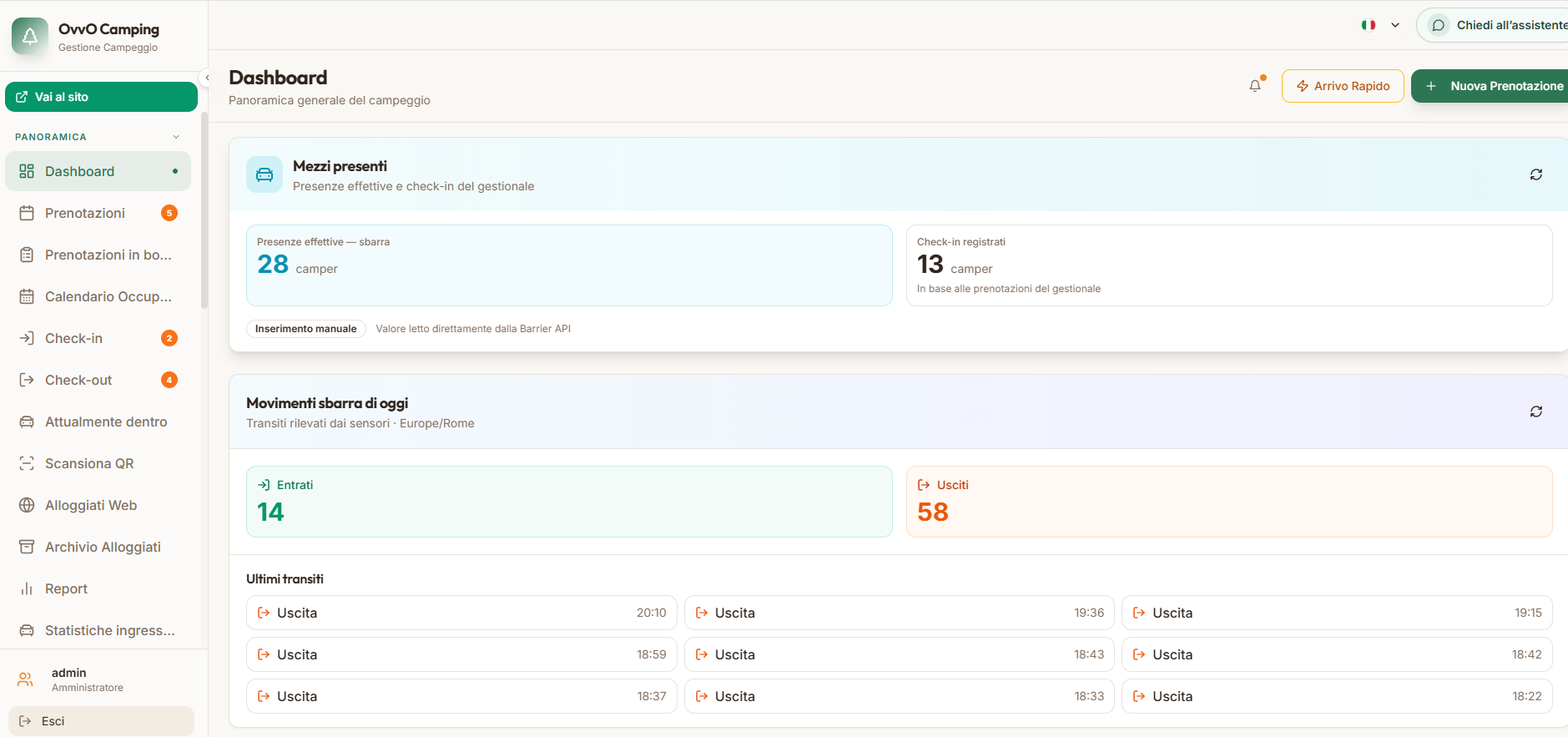
Task: Refresh the Mezzi presenti panel
Action: [1535, 174]
